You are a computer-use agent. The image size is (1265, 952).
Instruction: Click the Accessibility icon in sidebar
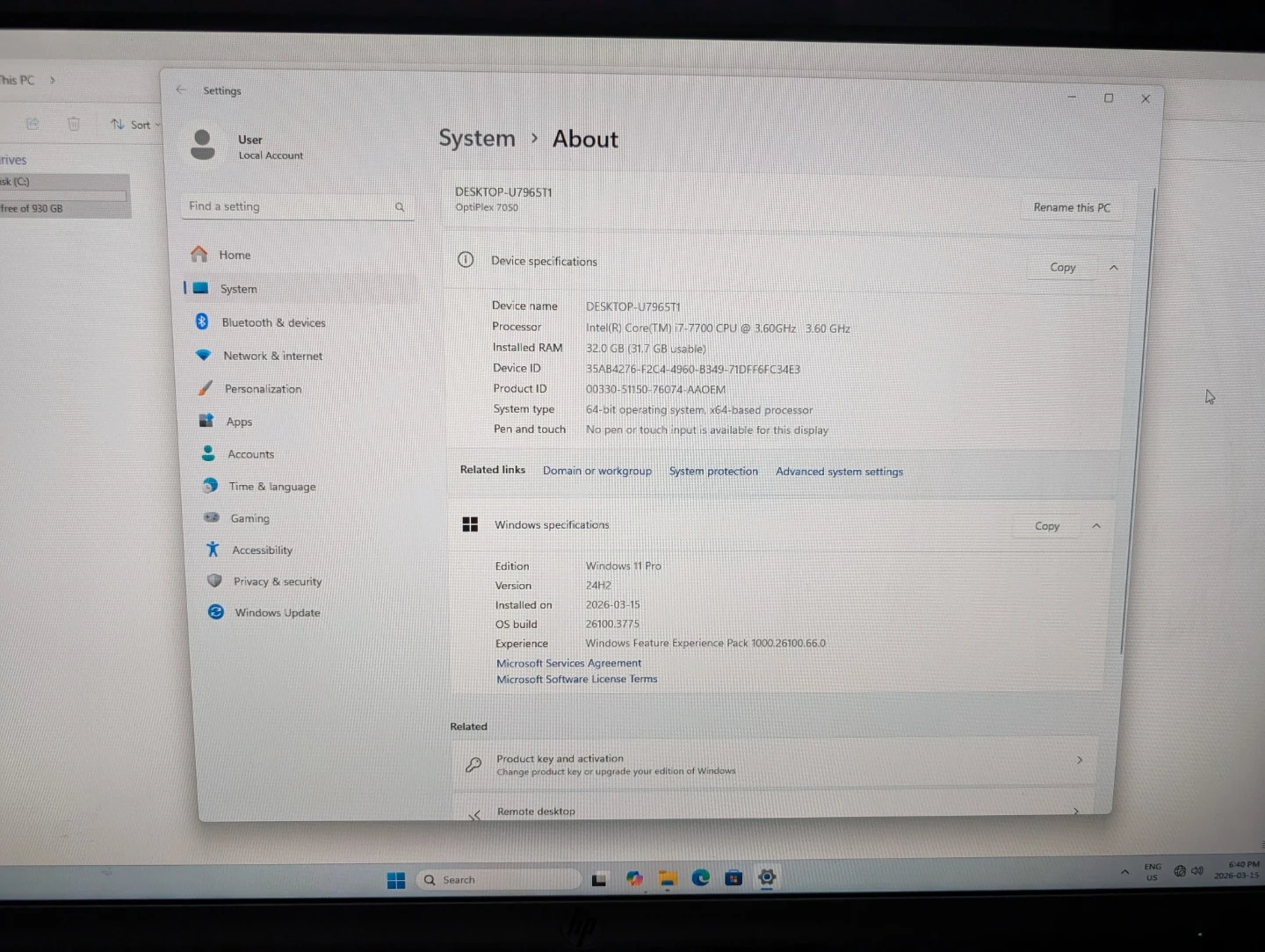(x=213, y=550)
